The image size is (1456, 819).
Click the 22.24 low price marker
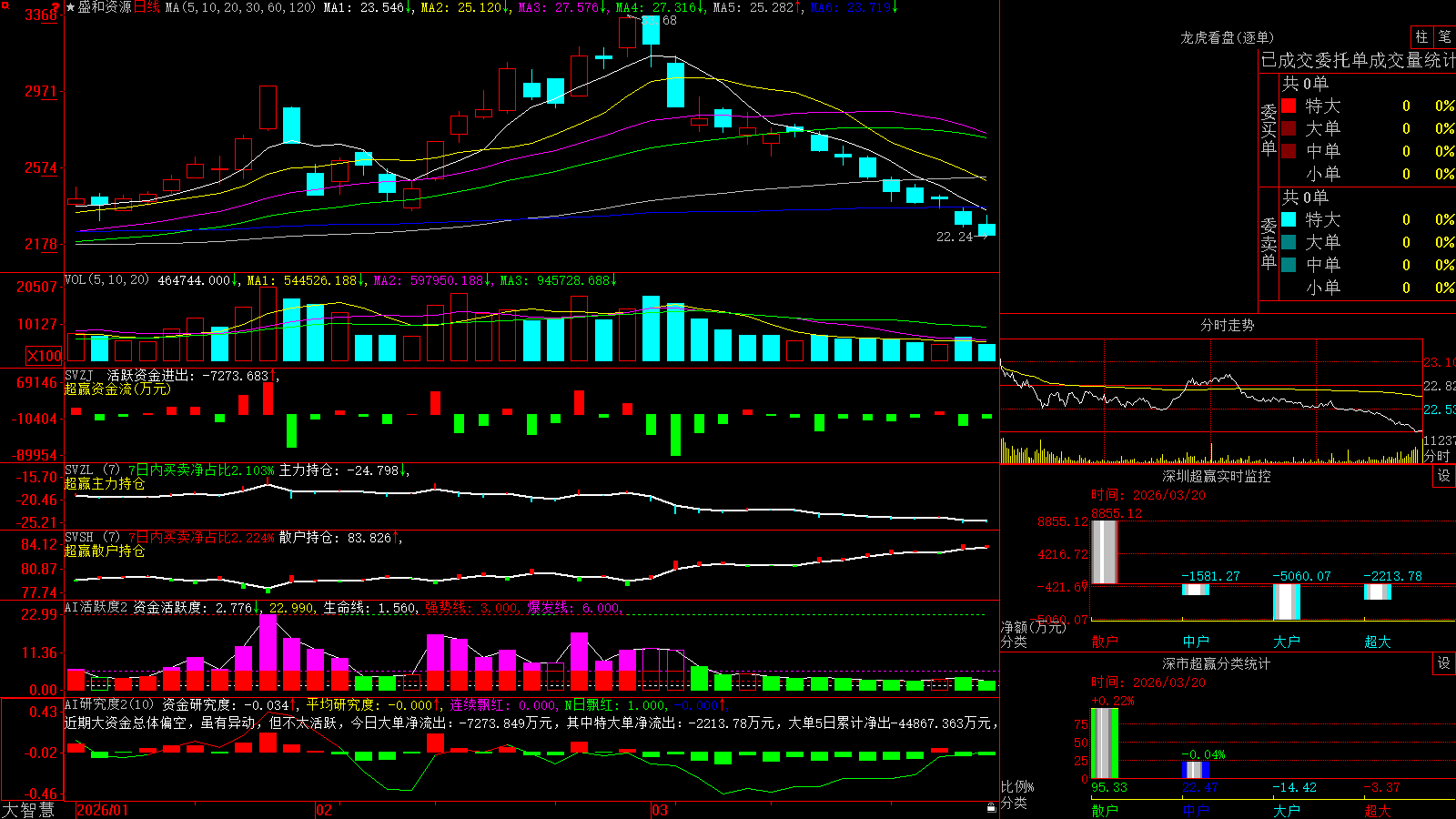pyautogui.click(x=955, y=237)
